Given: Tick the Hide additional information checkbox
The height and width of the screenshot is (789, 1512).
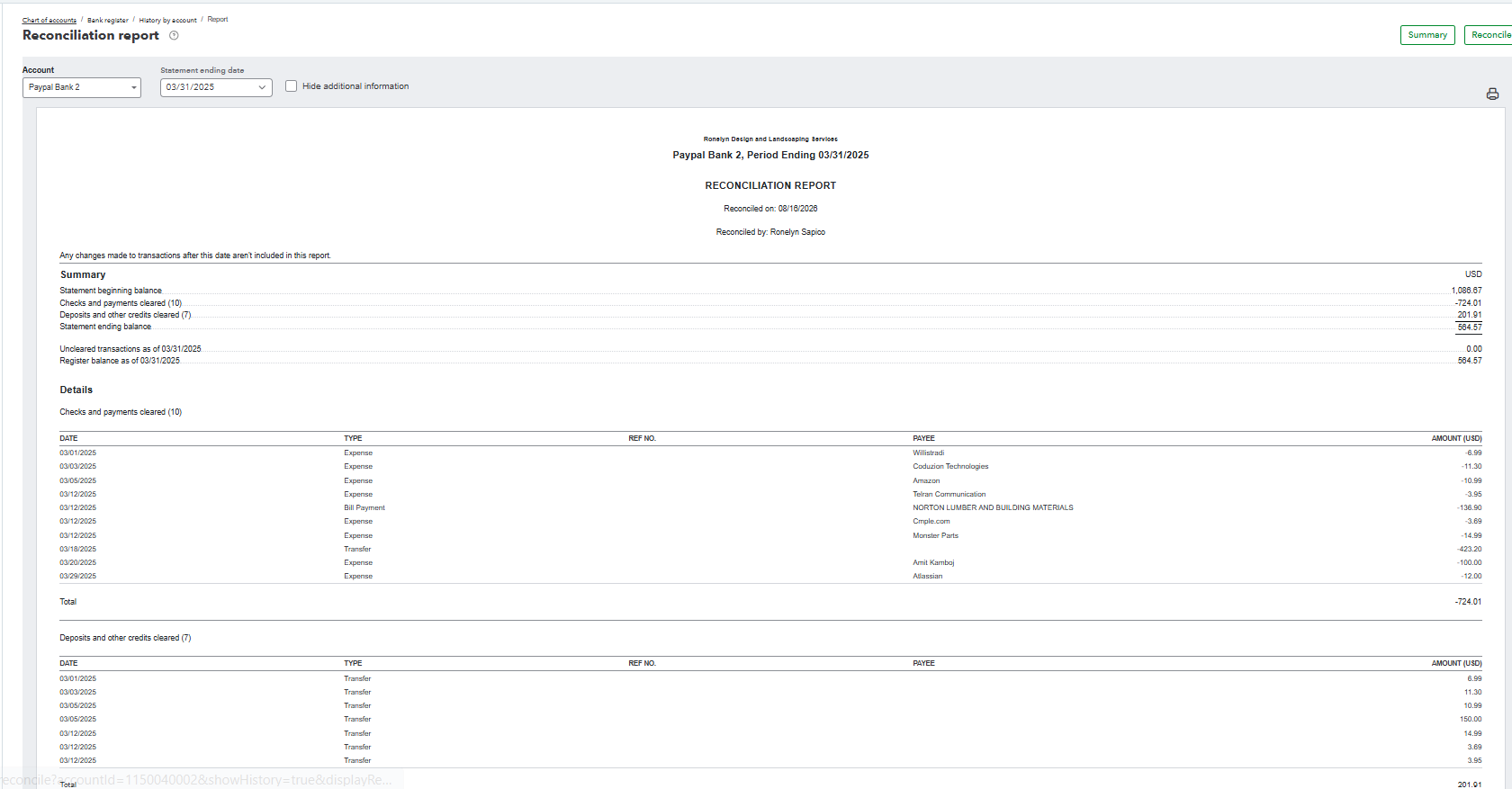Looking at the screenshot, I should point(291,86).
